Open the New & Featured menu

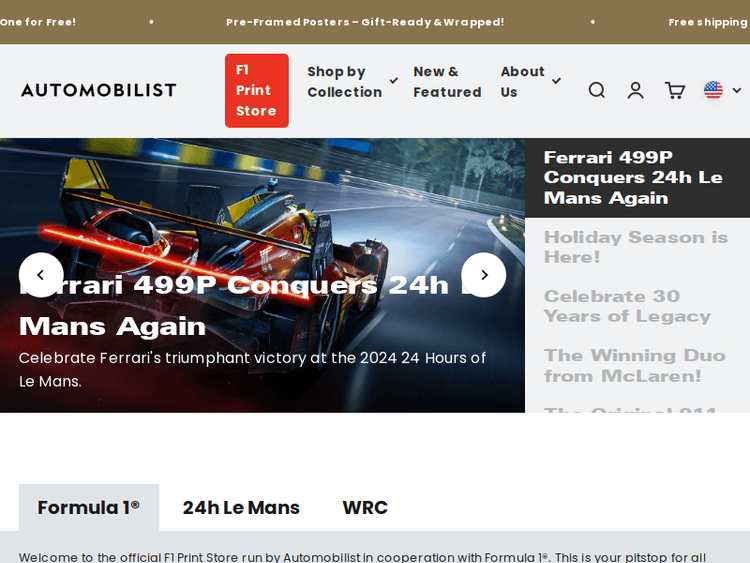coord(447,82)
